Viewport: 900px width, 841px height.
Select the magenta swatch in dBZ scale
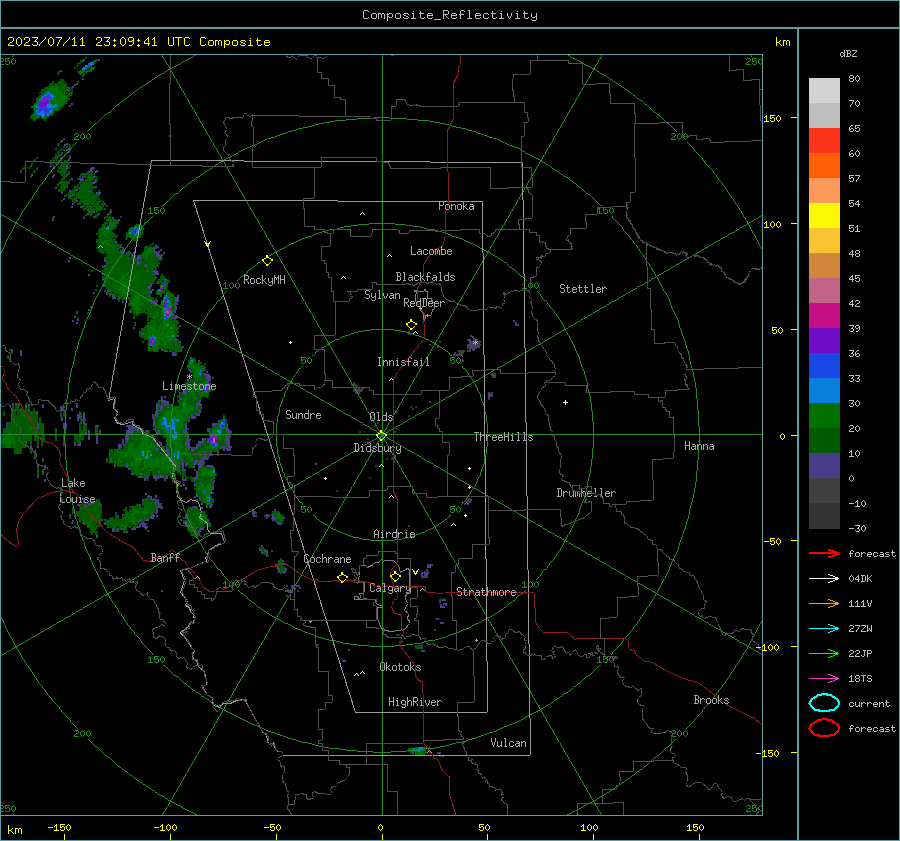[x=824, y=315]
